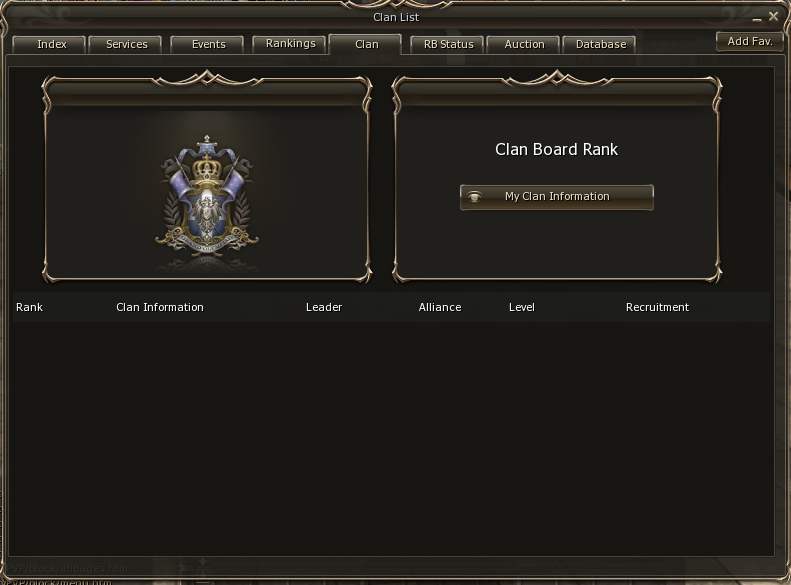Go to the Rankings tab
This screenshot has height=585, width=791.
(290, 44)
